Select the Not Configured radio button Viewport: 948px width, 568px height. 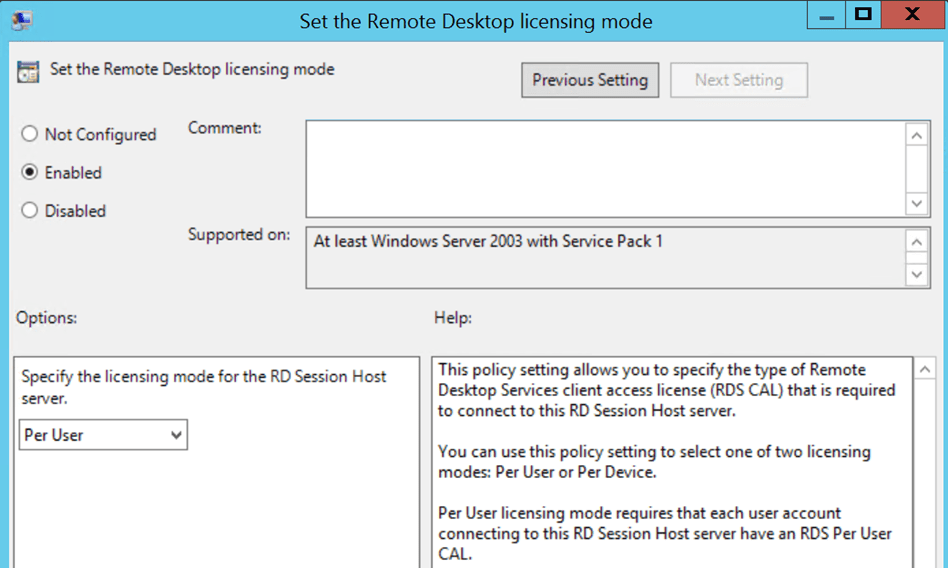tap(29, 134)
